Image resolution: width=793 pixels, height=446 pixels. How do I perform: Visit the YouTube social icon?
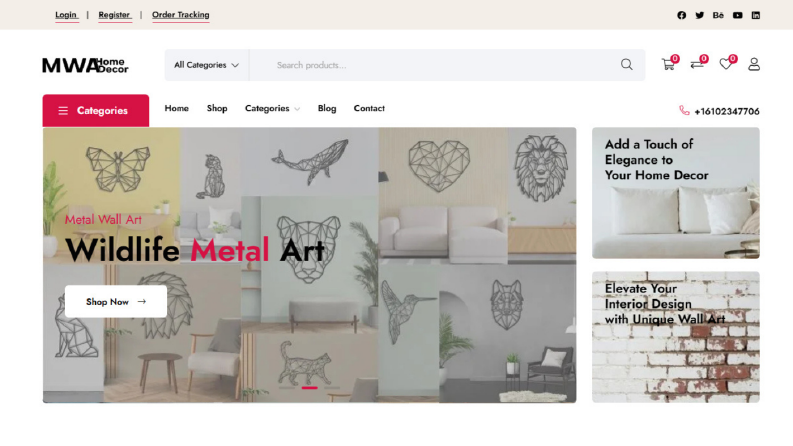[738, 15]
